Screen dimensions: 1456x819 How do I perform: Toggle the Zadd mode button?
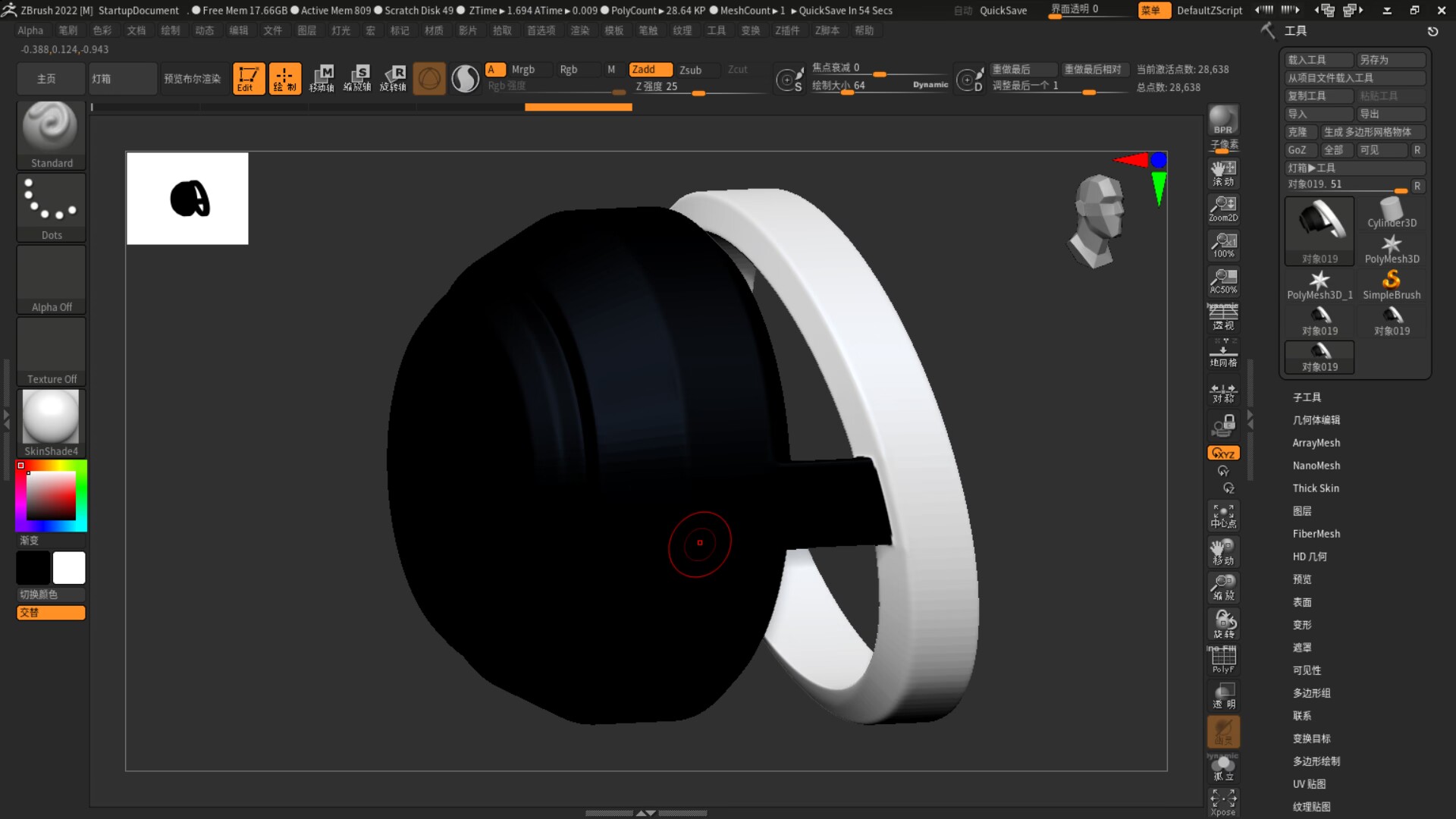pyautogui.click(x=650, y=69)
